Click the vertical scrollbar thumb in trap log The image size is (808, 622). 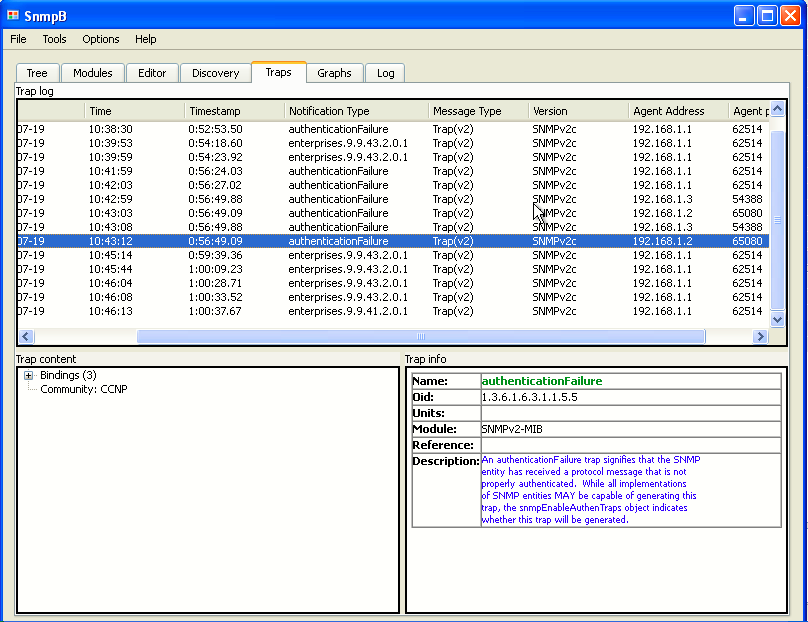(x=778, y=220)
